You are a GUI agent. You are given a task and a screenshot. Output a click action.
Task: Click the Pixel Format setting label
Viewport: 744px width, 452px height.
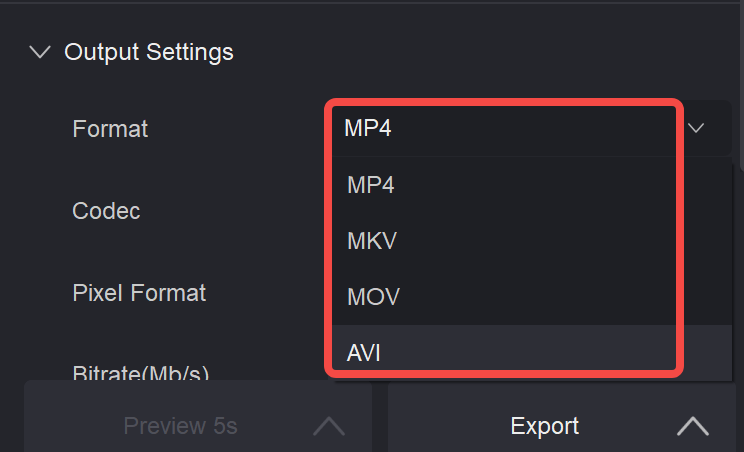coord(139,293)
